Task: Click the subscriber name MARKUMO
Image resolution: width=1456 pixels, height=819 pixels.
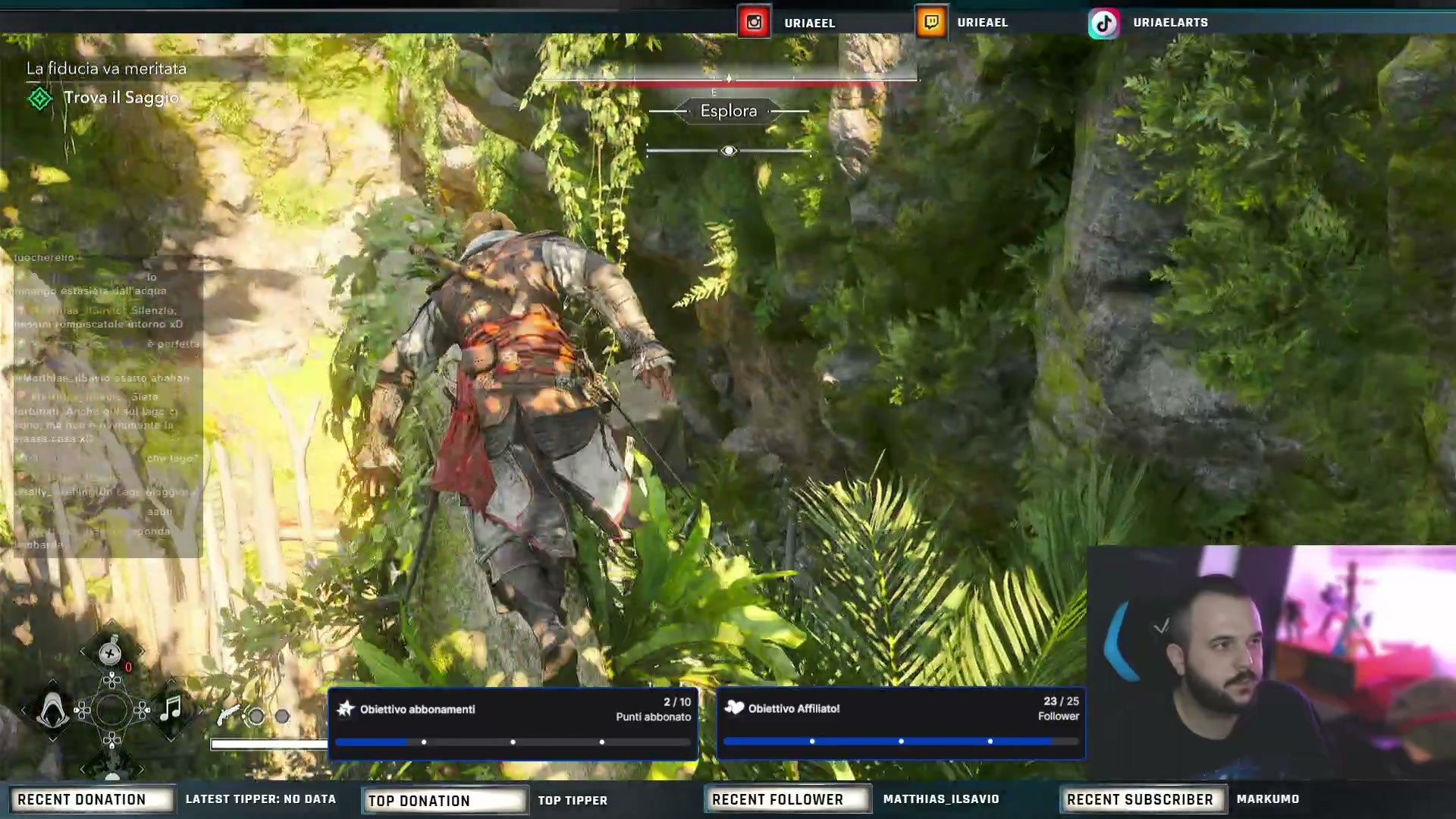Action: click(x=1268, y=799)
